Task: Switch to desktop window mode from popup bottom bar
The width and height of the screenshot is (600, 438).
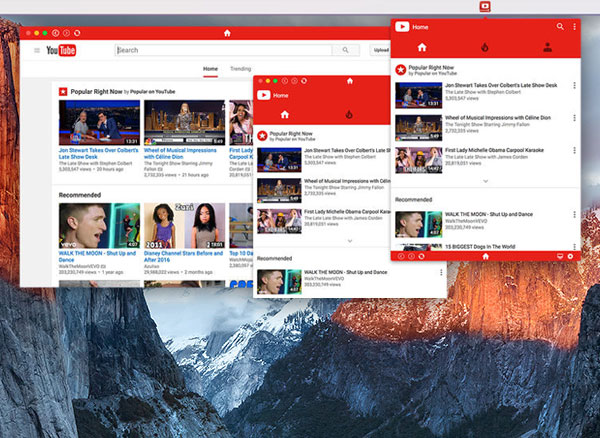Action: [560, 256]
